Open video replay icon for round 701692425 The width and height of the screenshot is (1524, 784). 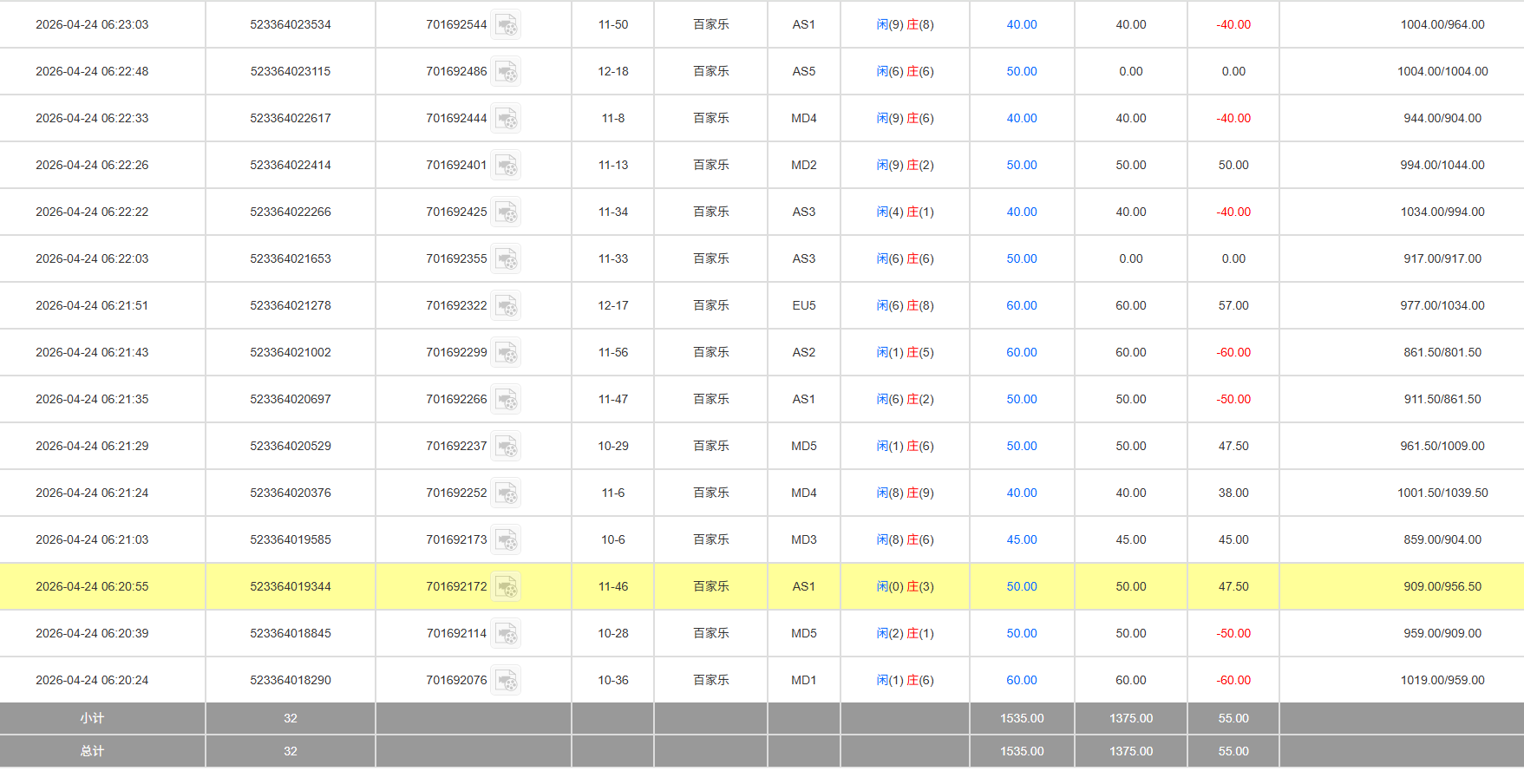pyautogui.click(x=507, y=212)
